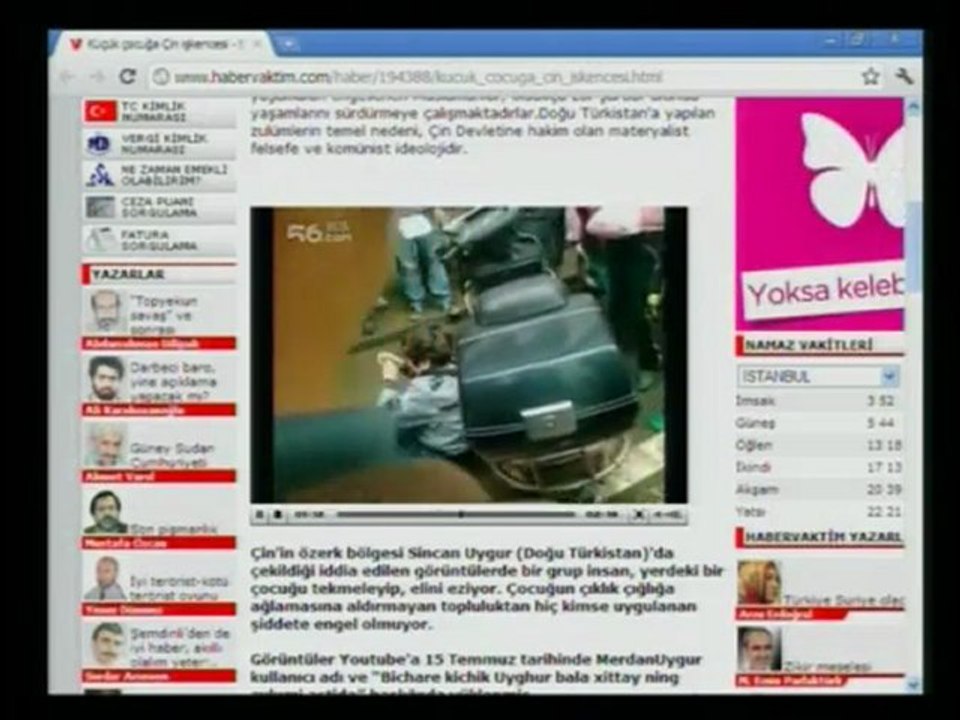Reload the page with the refresh icon
Screen dimensions: 960x720
127,77
